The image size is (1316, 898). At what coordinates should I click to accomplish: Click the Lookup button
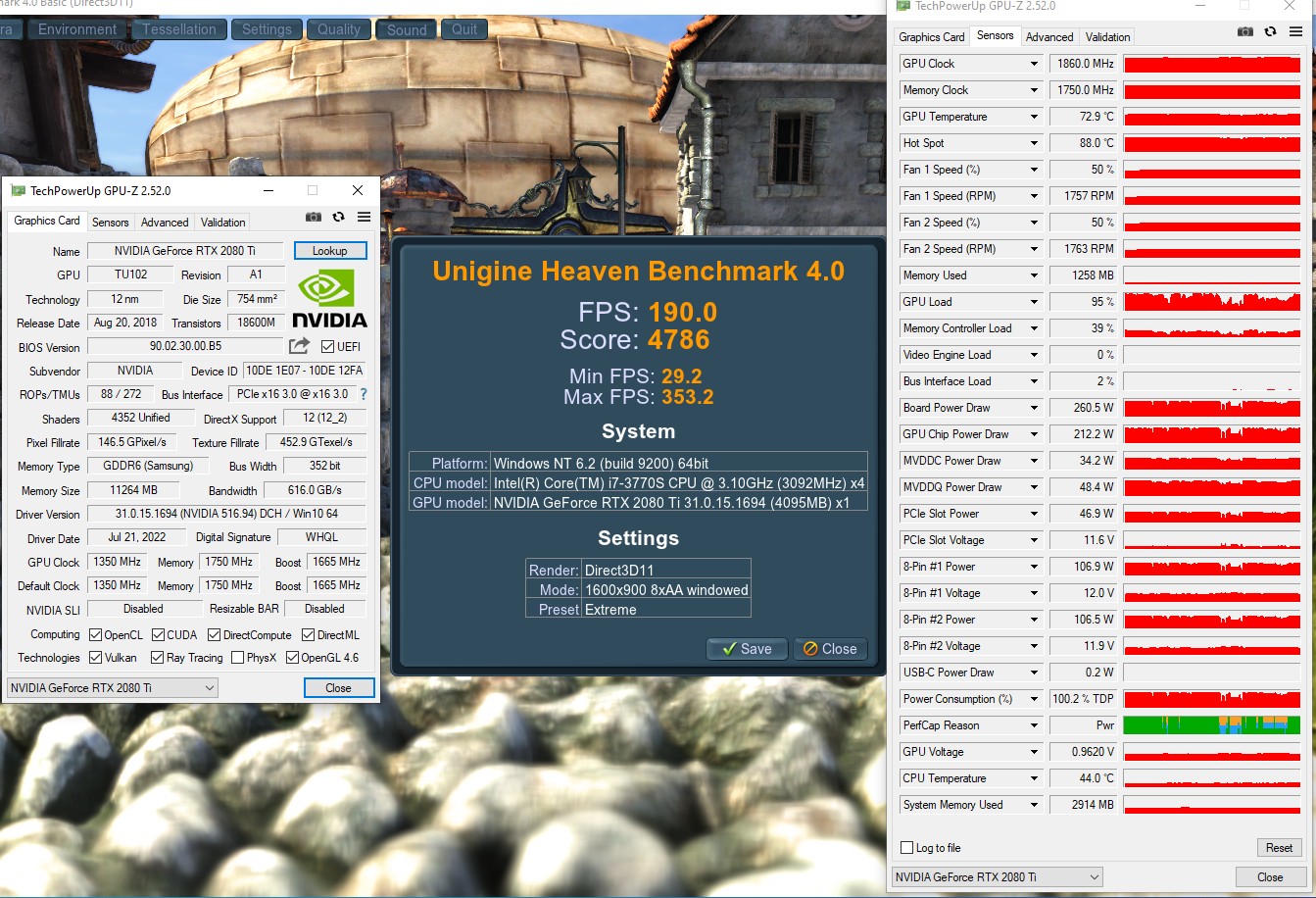(x=330, y=251)
